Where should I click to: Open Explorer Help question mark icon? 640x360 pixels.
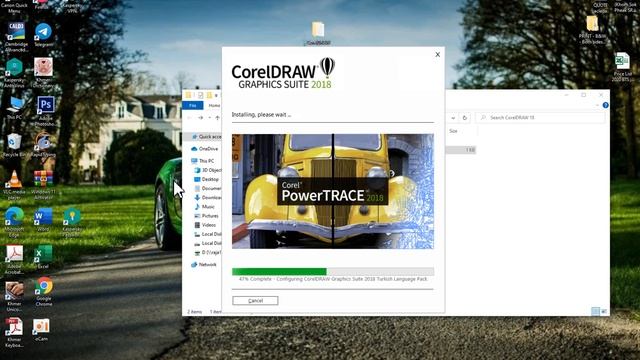605,105
